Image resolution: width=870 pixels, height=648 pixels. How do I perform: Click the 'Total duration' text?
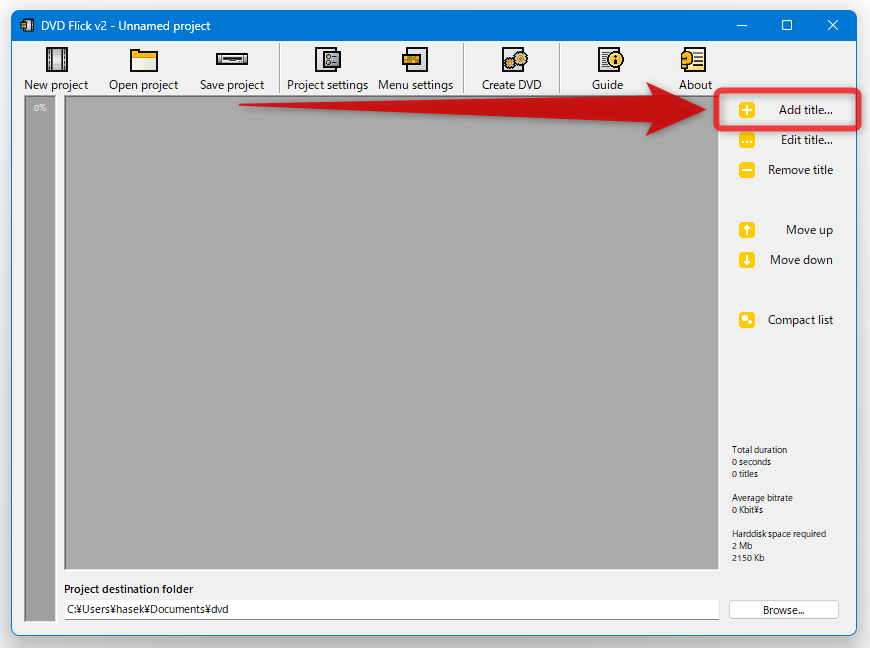(x=759, y=450)
